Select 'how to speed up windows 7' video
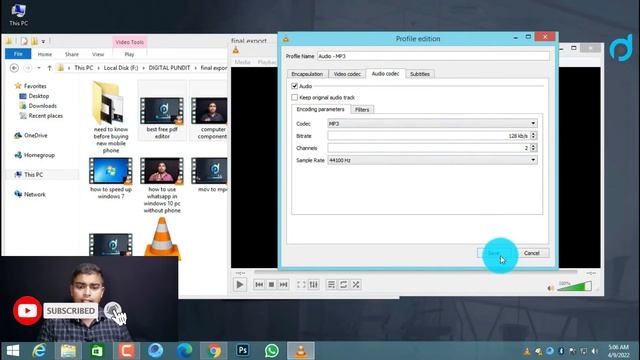The height and width of the screenshot is (360, 640). point(111,178)
